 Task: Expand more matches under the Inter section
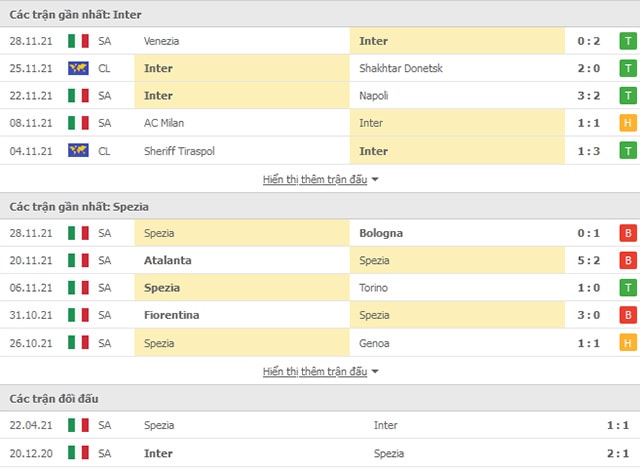coord(320,180)
